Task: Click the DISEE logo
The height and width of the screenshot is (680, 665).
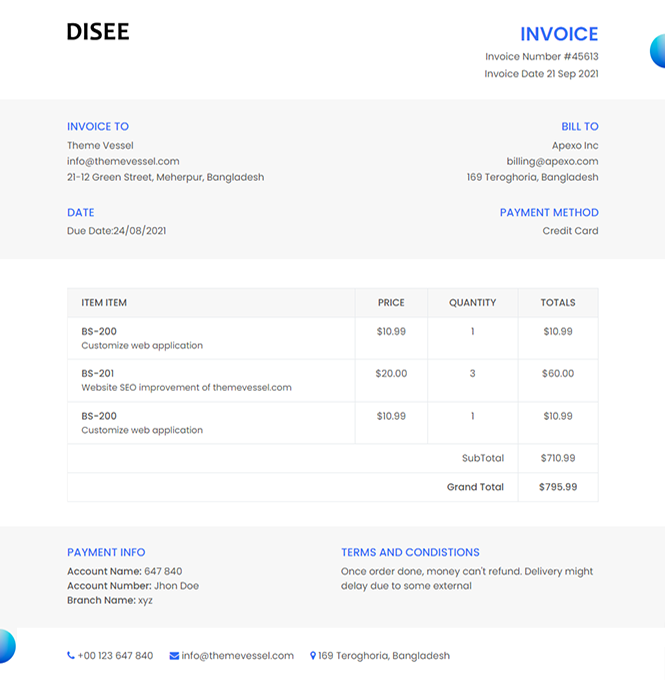Action: (x=98, y=32)
